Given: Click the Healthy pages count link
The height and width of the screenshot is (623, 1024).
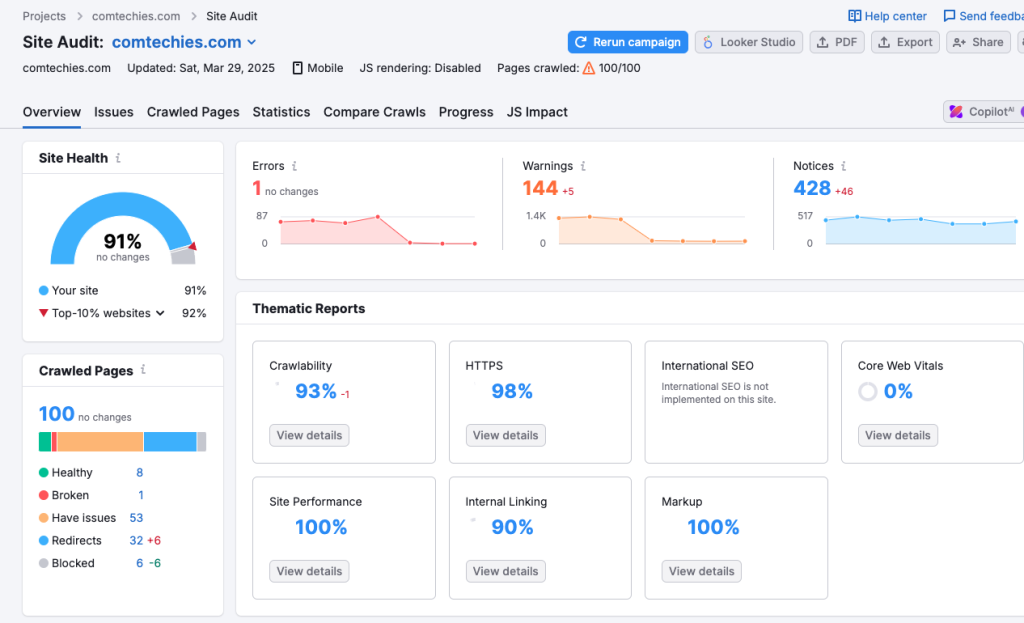Looking at the screenshot, I should pyautogui.click(x=139, y=472).
